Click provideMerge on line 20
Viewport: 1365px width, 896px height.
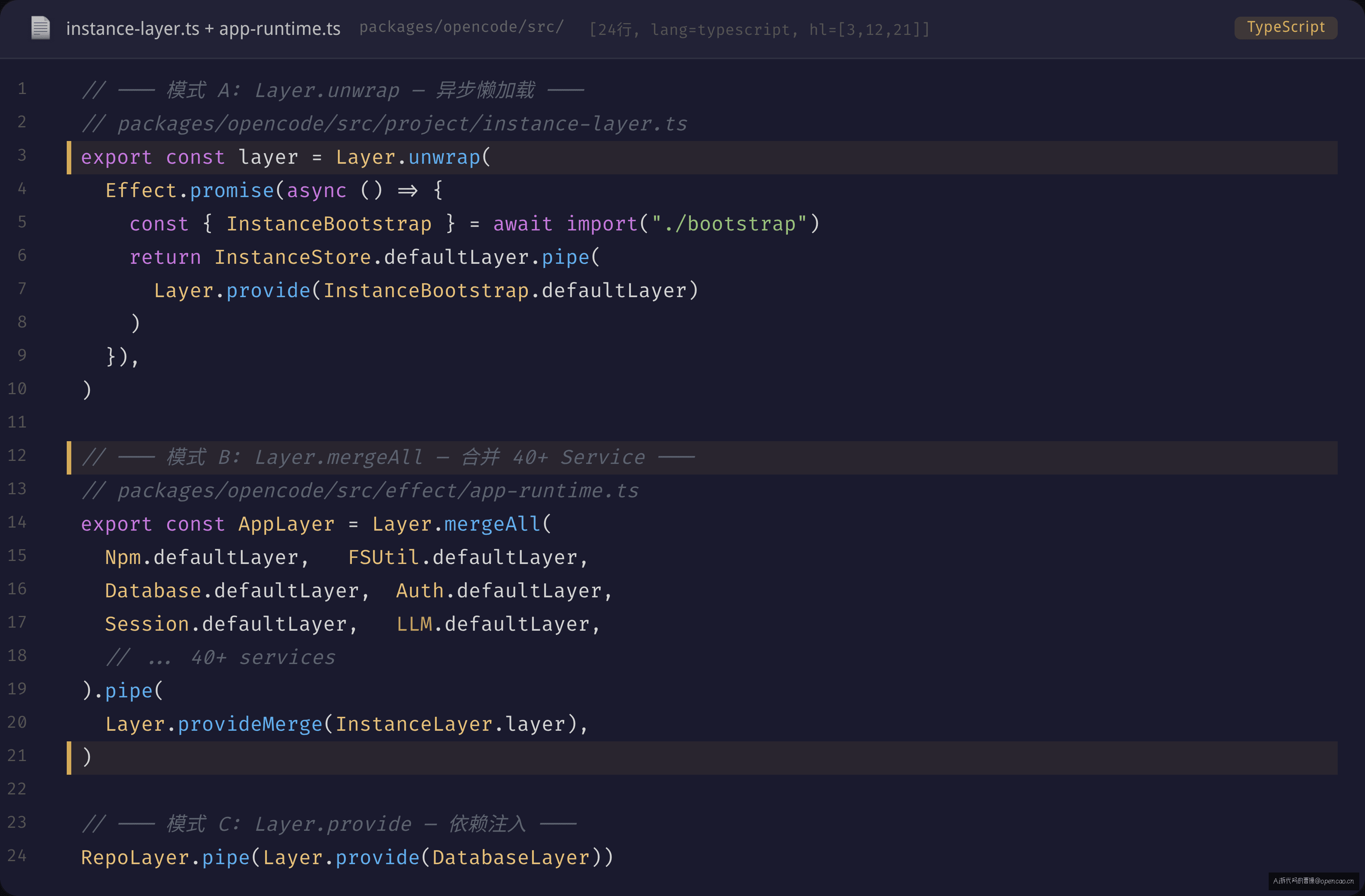pyautogui.click(x=250, y=724)
